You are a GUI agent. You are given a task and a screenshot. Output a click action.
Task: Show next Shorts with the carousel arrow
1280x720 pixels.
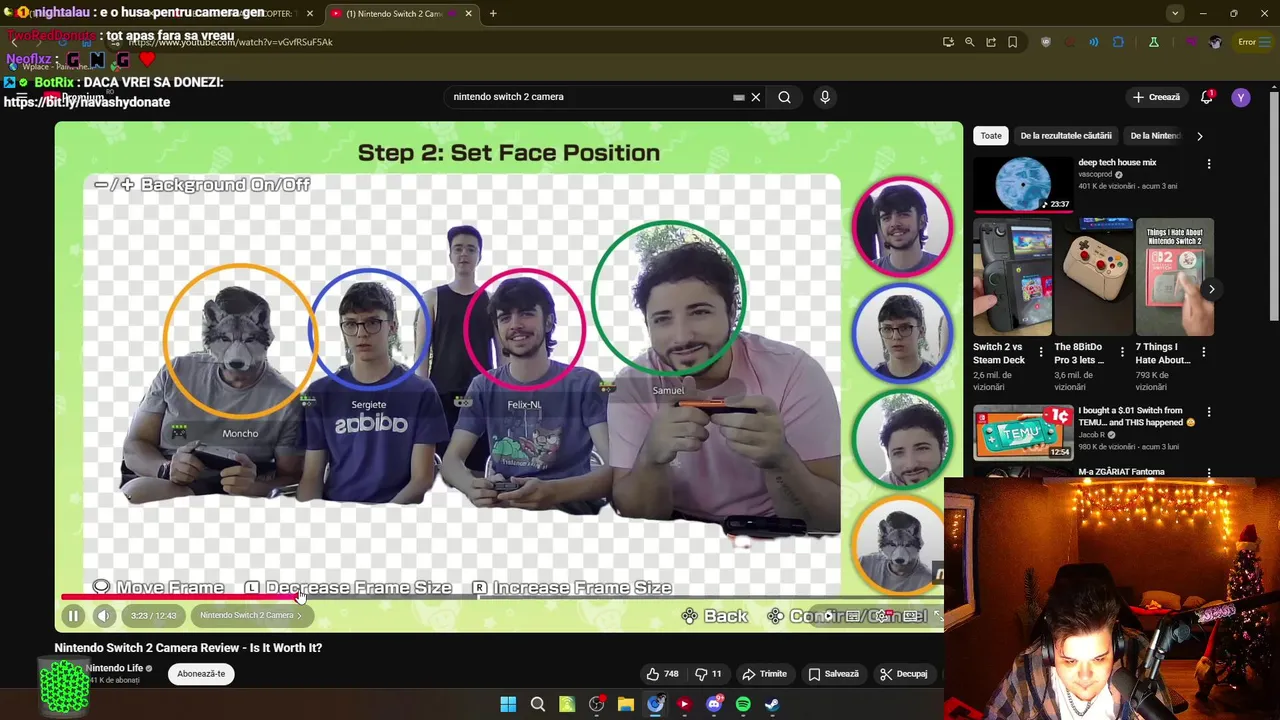coord(1211,289)
